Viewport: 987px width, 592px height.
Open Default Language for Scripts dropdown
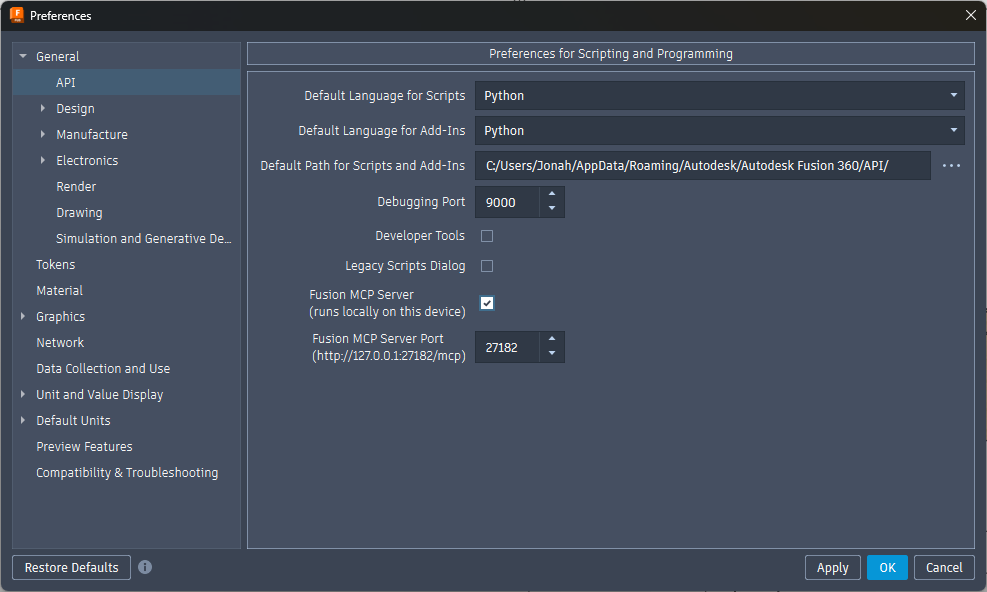[719, 96]
